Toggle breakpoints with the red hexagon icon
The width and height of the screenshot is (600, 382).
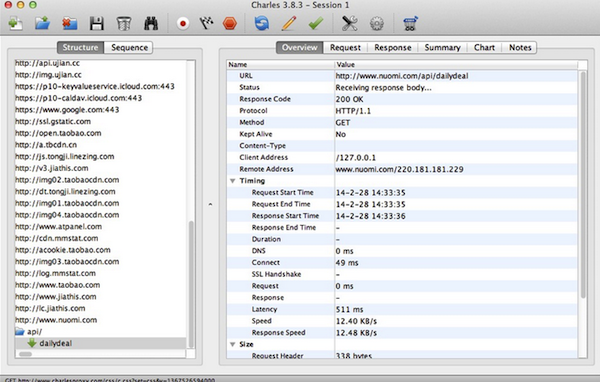tap(230, 24)
